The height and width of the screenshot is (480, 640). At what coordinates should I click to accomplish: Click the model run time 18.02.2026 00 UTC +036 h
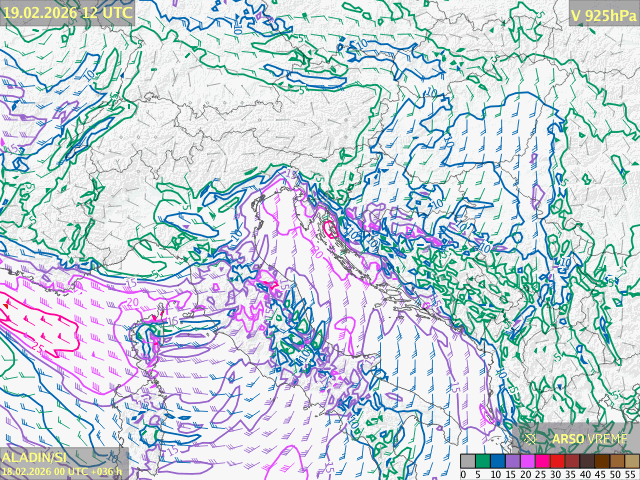pos(62,470)
